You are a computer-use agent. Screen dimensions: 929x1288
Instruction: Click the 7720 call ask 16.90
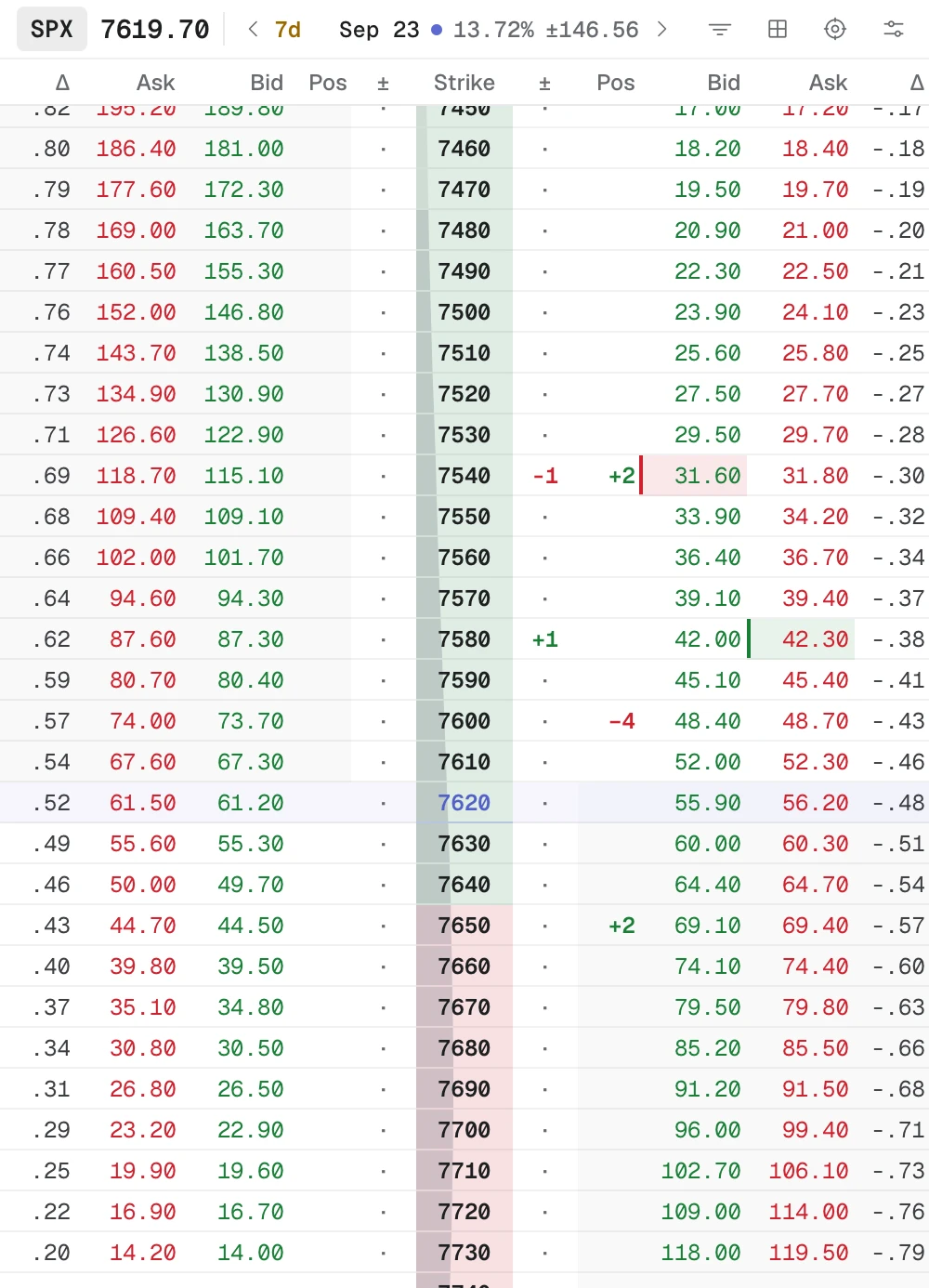click(x=143, y=1212)
